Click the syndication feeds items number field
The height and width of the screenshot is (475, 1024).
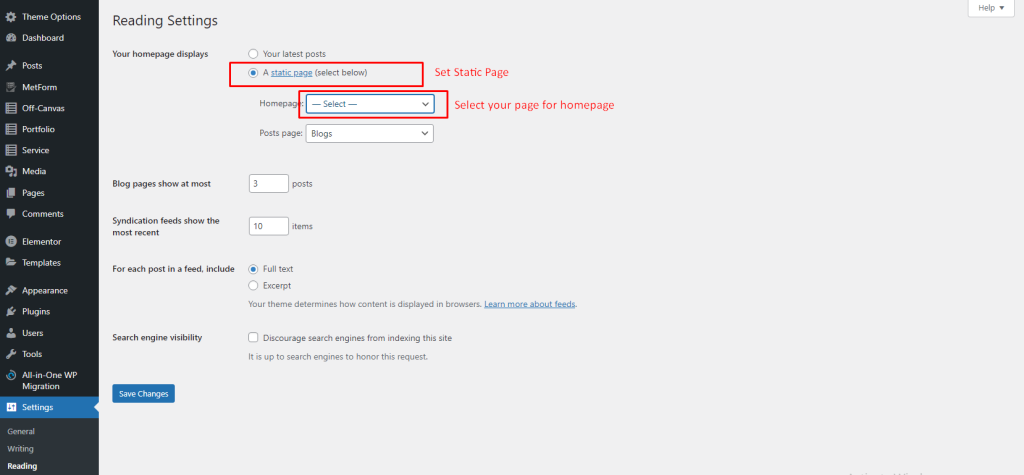pos(267,227)
